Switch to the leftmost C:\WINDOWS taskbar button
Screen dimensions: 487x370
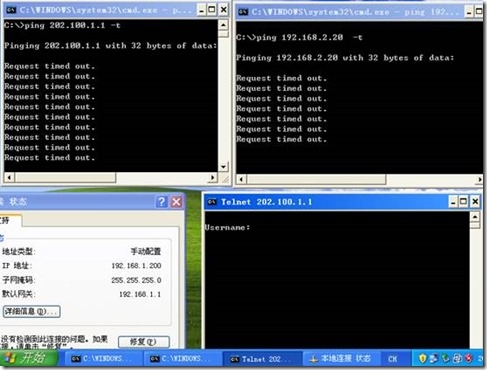tap(102, 359)
